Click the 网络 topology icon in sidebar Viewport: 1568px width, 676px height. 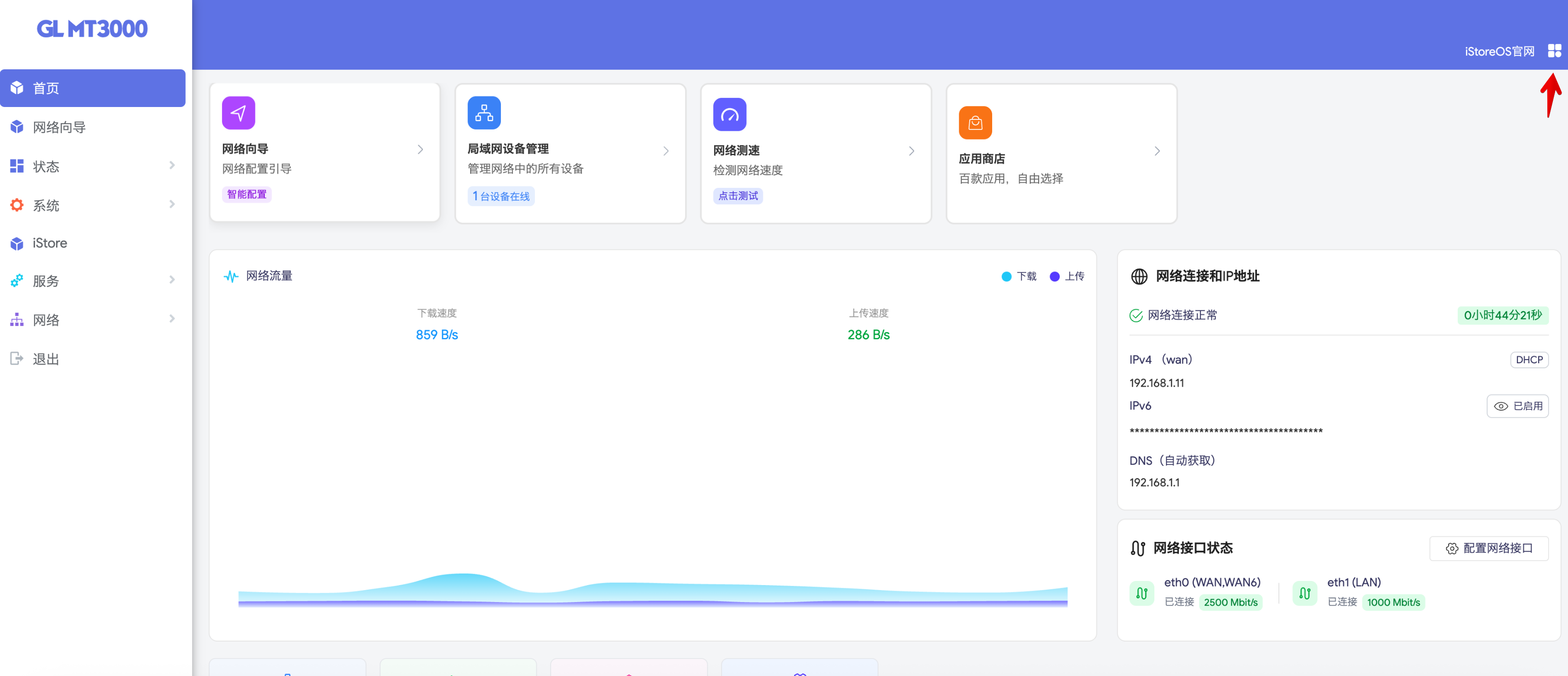17,320
